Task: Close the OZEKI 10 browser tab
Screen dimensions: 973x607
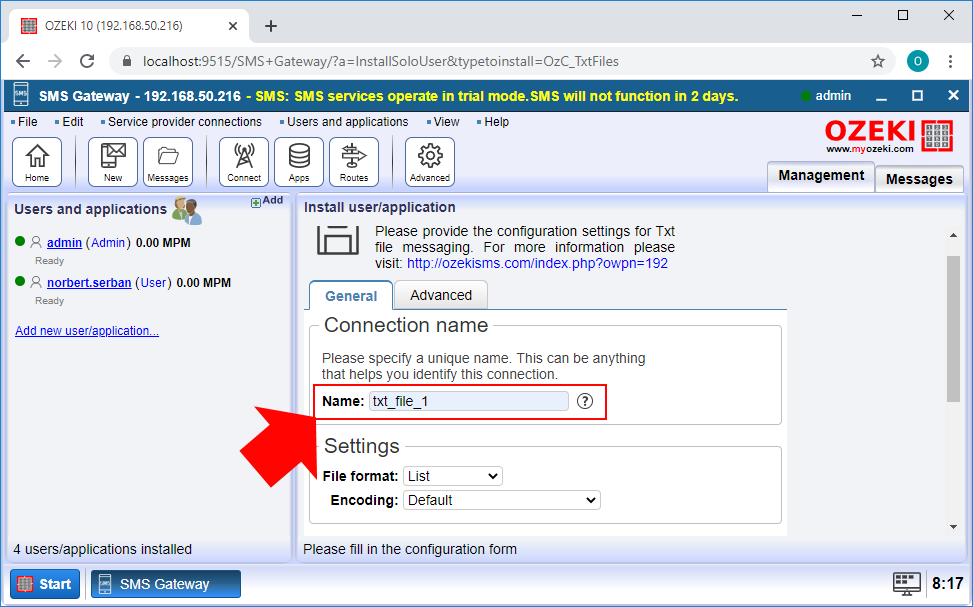Action: (233, 26)
